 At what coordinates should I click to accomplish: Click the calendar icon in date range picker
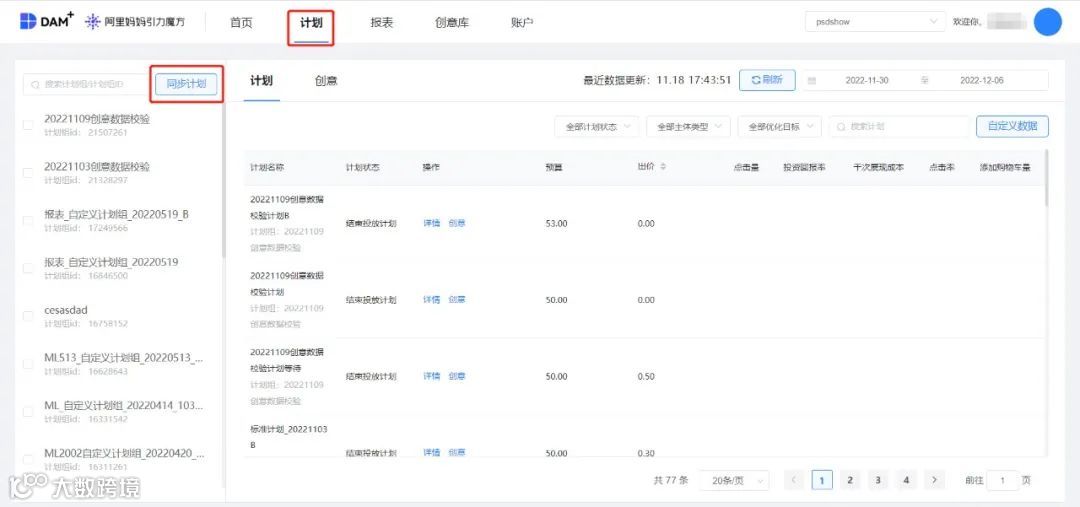812,81
